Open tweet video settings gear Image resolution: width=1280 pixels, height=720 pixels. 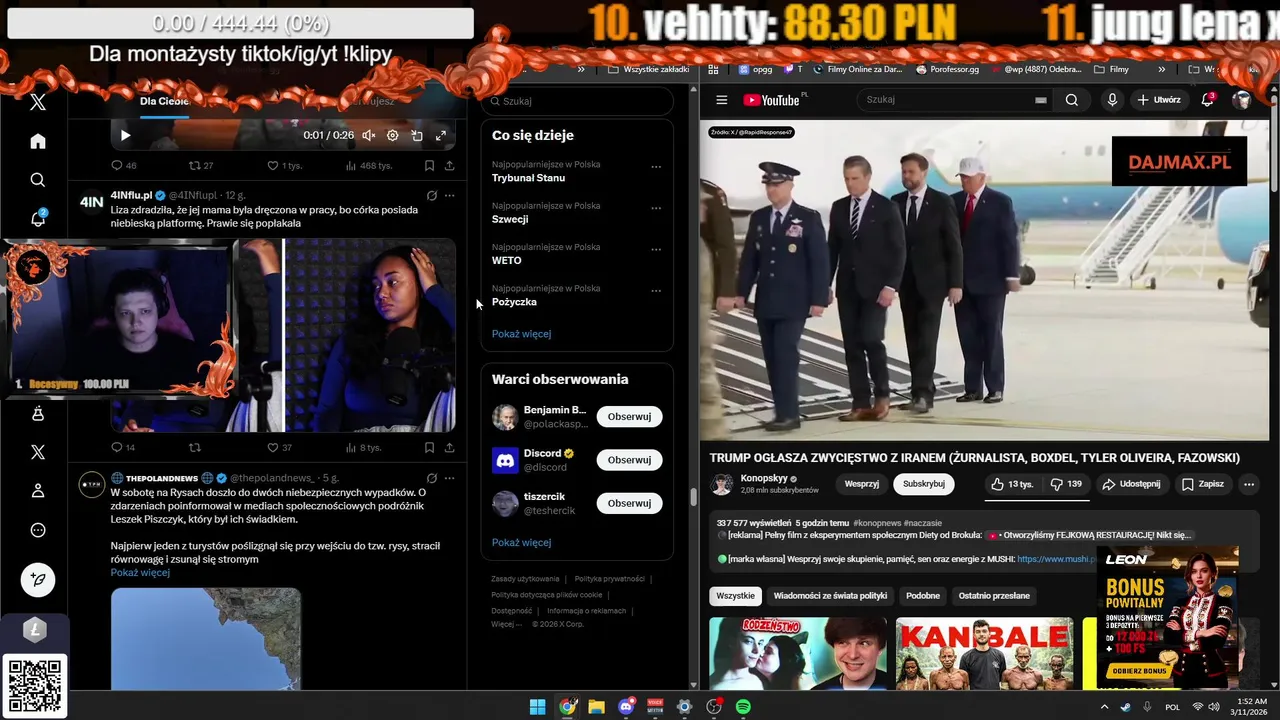point(392,135)
